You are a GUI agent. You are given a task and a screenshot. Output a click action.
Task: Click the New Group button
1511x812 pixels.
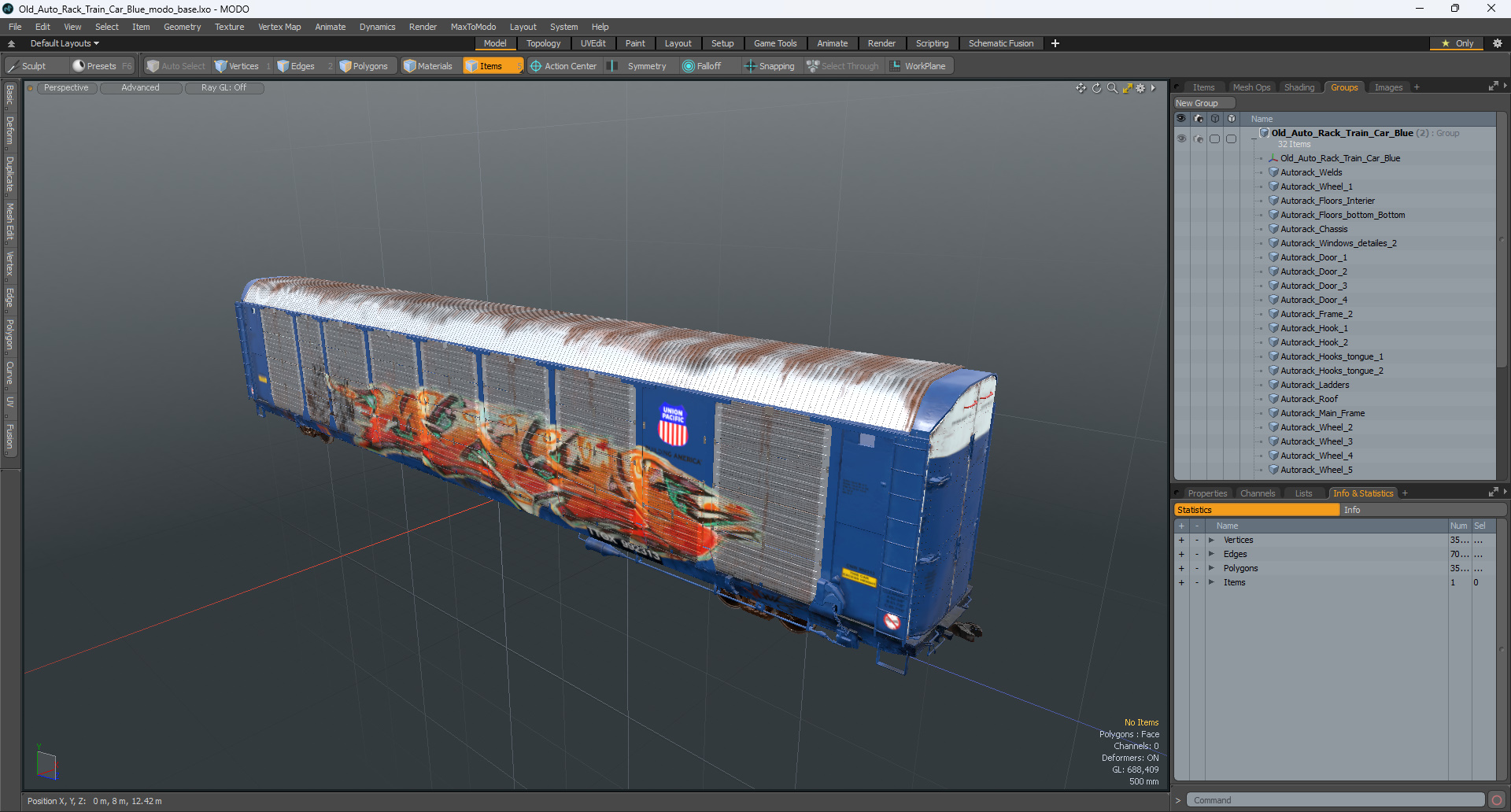pyautogui.click(x=1204, y=103)
